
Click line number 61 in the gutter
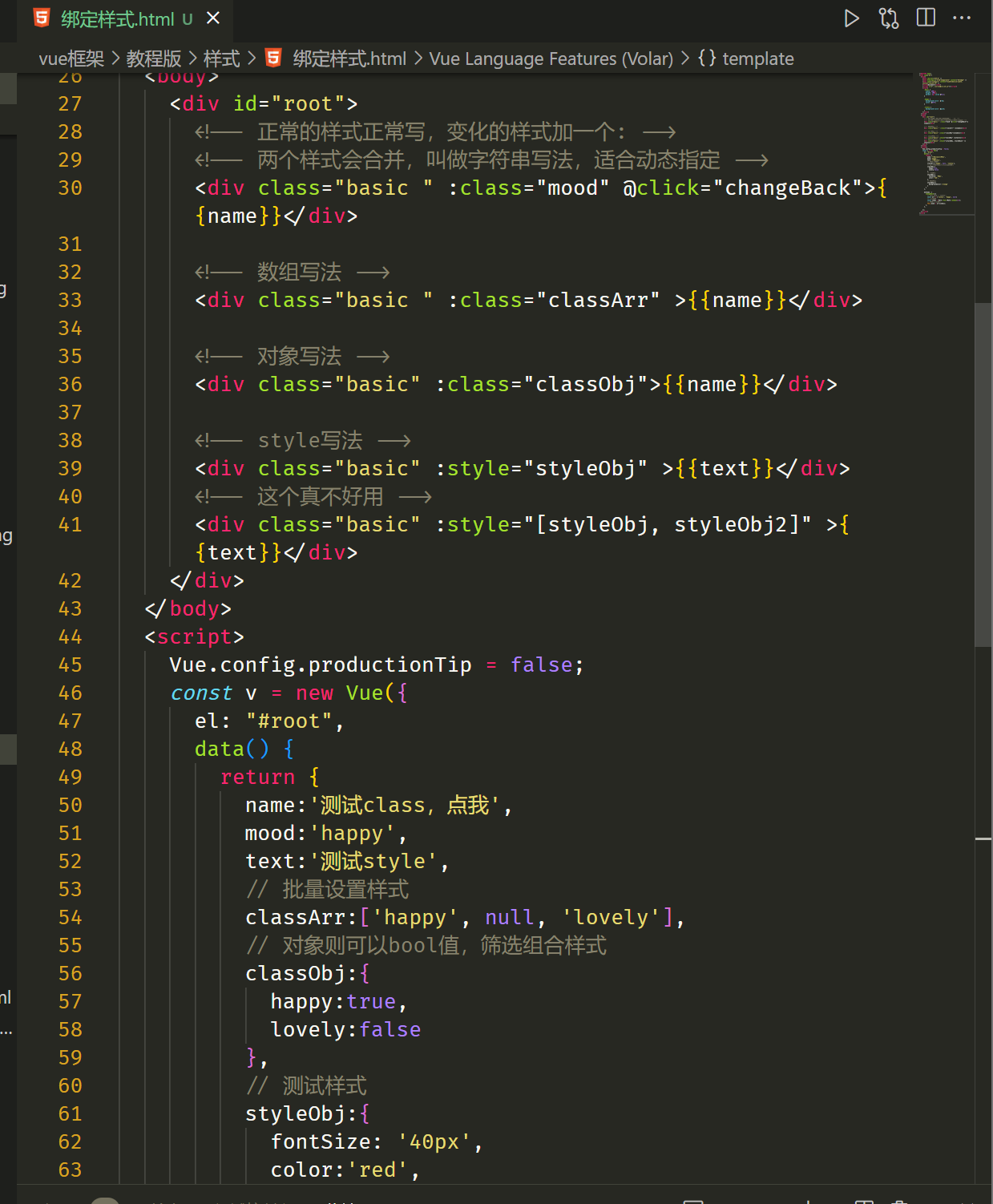(x=70, y=1113)
